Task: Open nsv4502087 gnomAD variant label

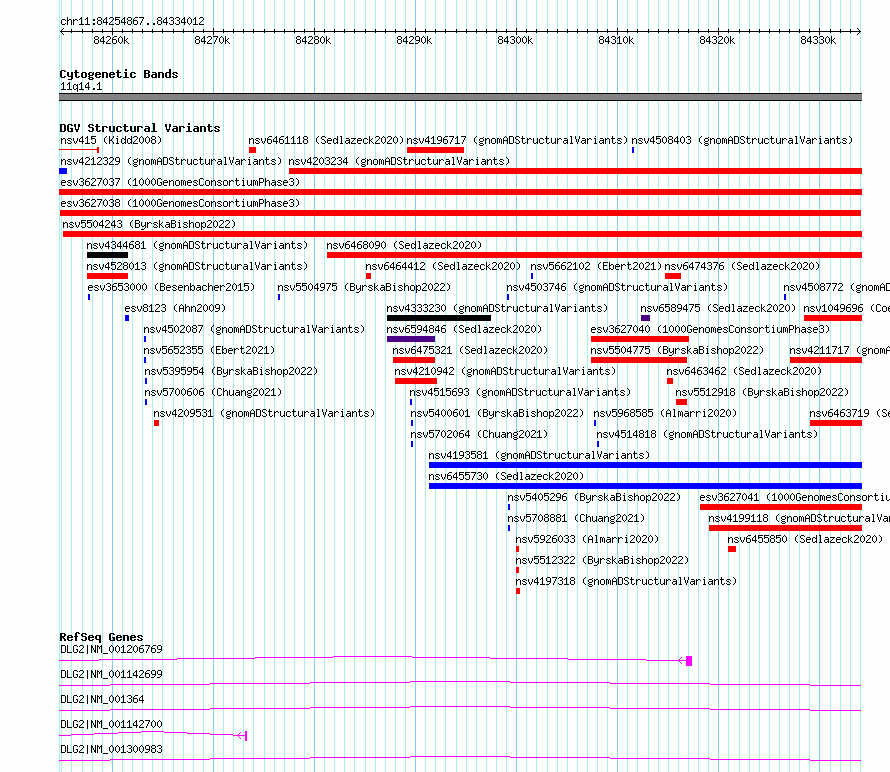Action: pyautogui.click(x=254, y=329)
